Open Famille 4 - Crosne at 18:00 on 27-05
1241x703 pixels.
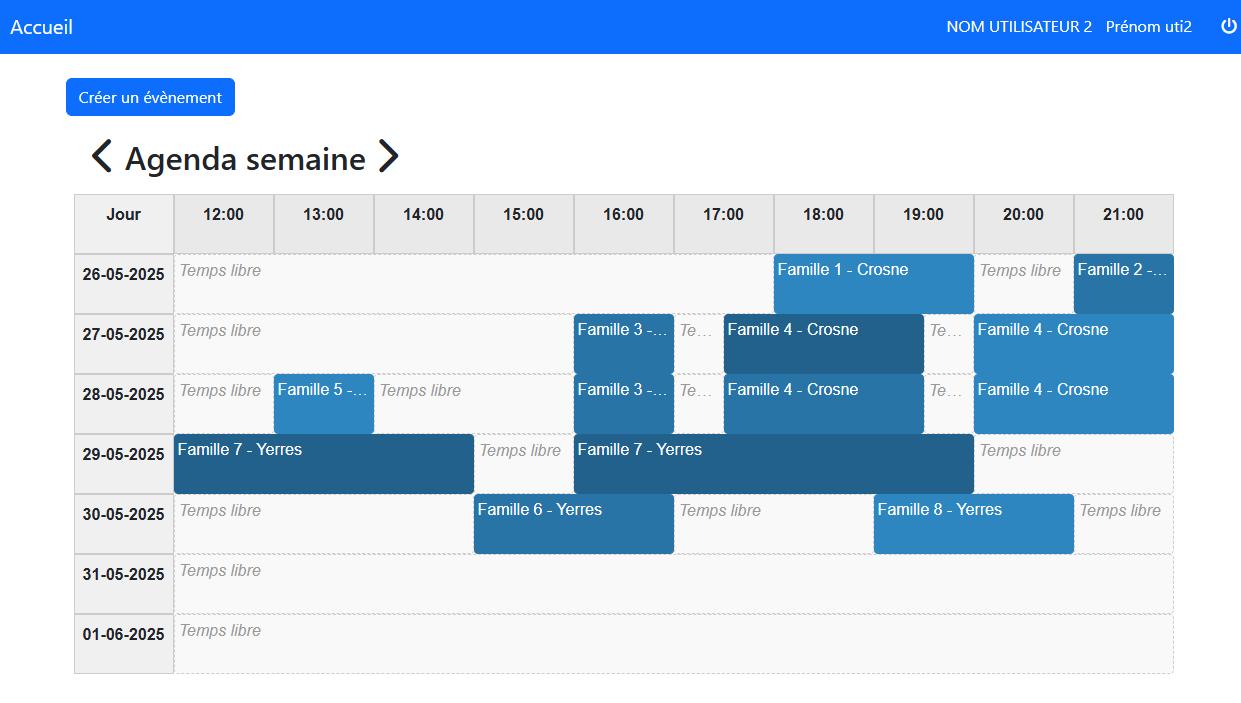(x=823, y=343)
